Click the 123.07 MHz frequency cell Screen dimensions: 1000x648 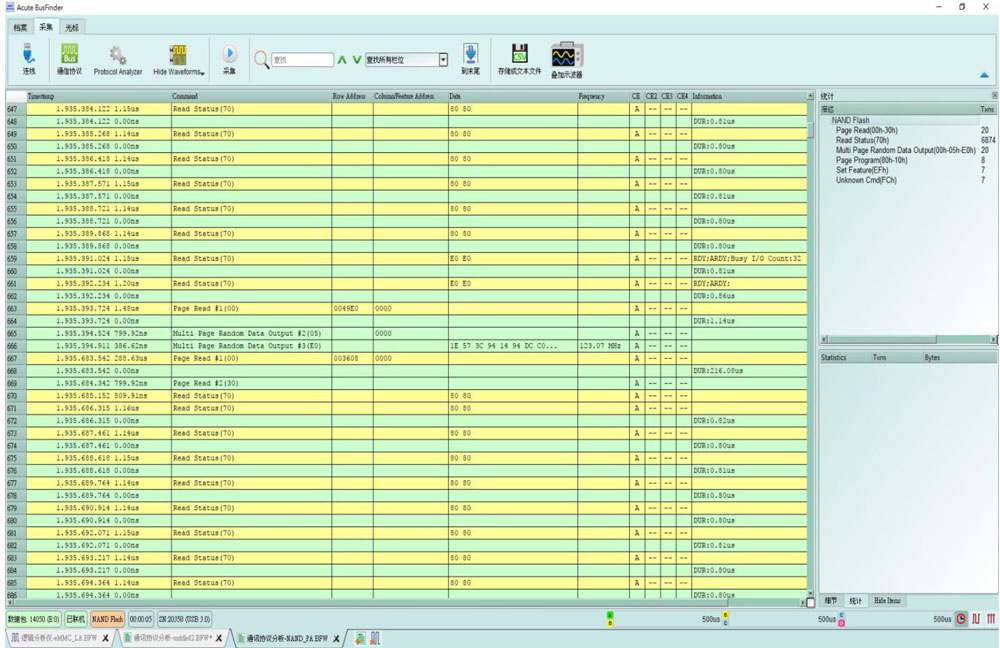(603, 346)
